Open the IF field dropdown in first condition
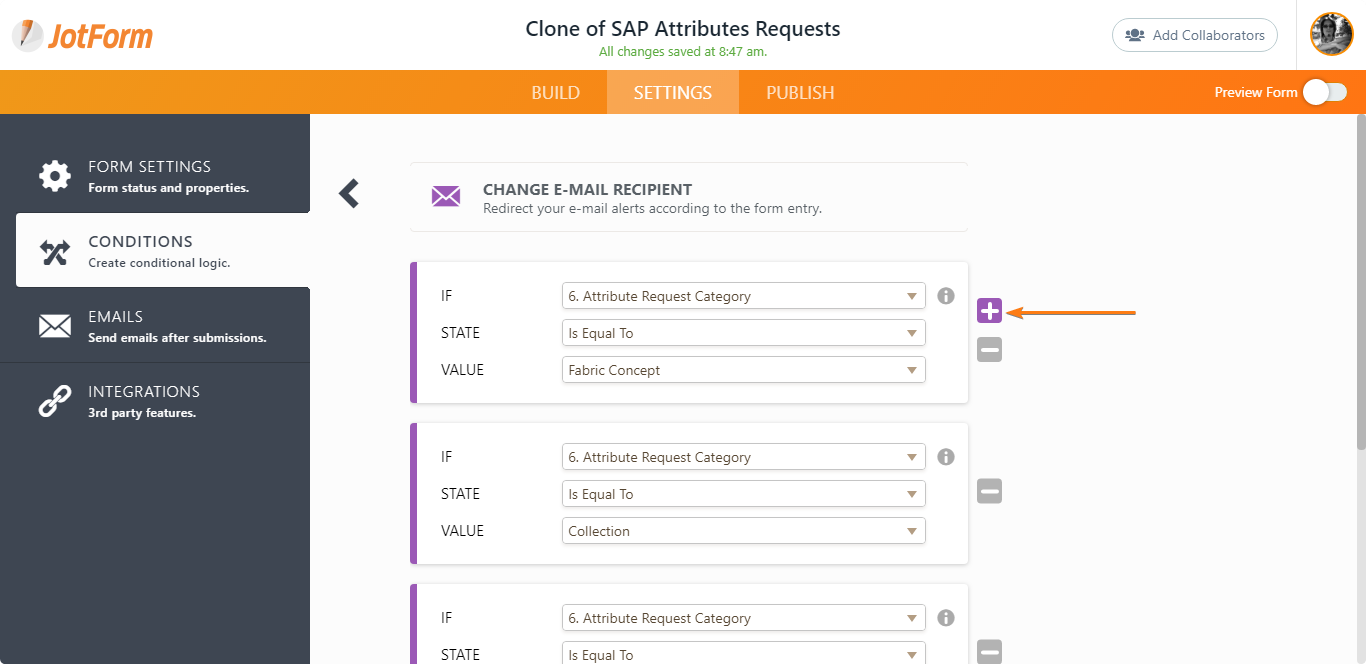 [743, 295]
